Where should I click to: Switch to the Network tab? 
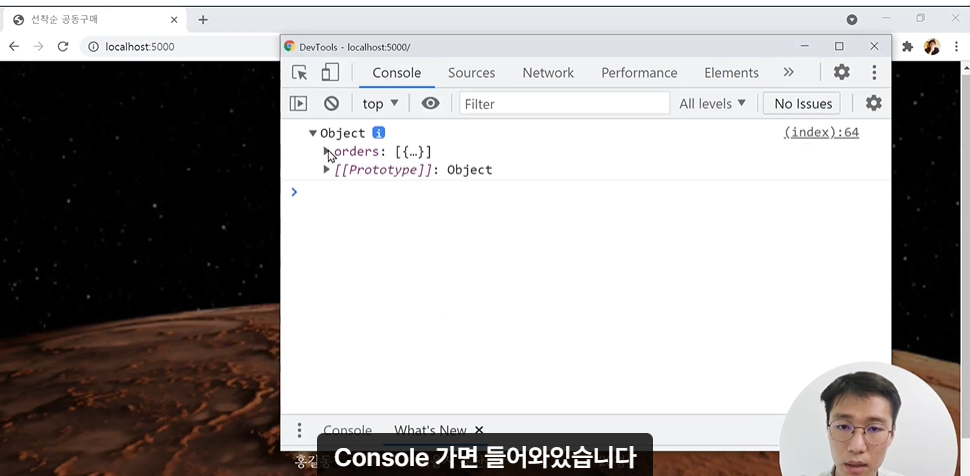coord(548,72)
